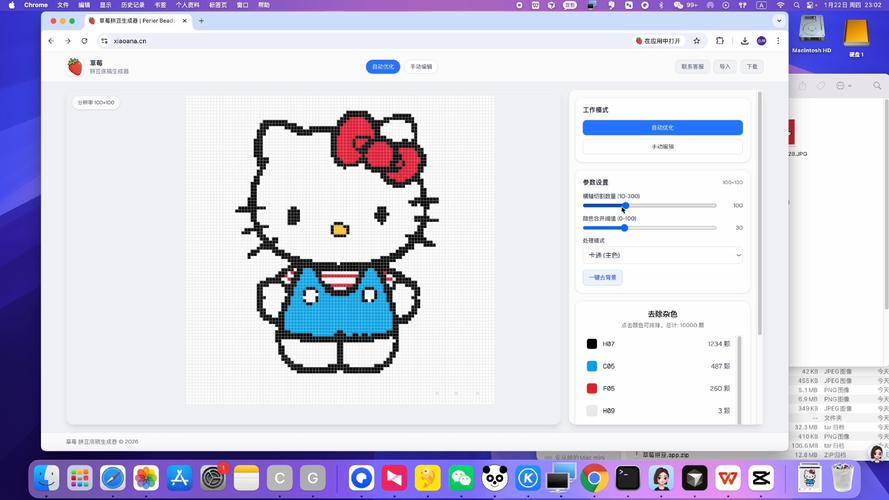889x500 pixels.
Task: Click the color list scrollbar
Action: [x=739, y=379]
